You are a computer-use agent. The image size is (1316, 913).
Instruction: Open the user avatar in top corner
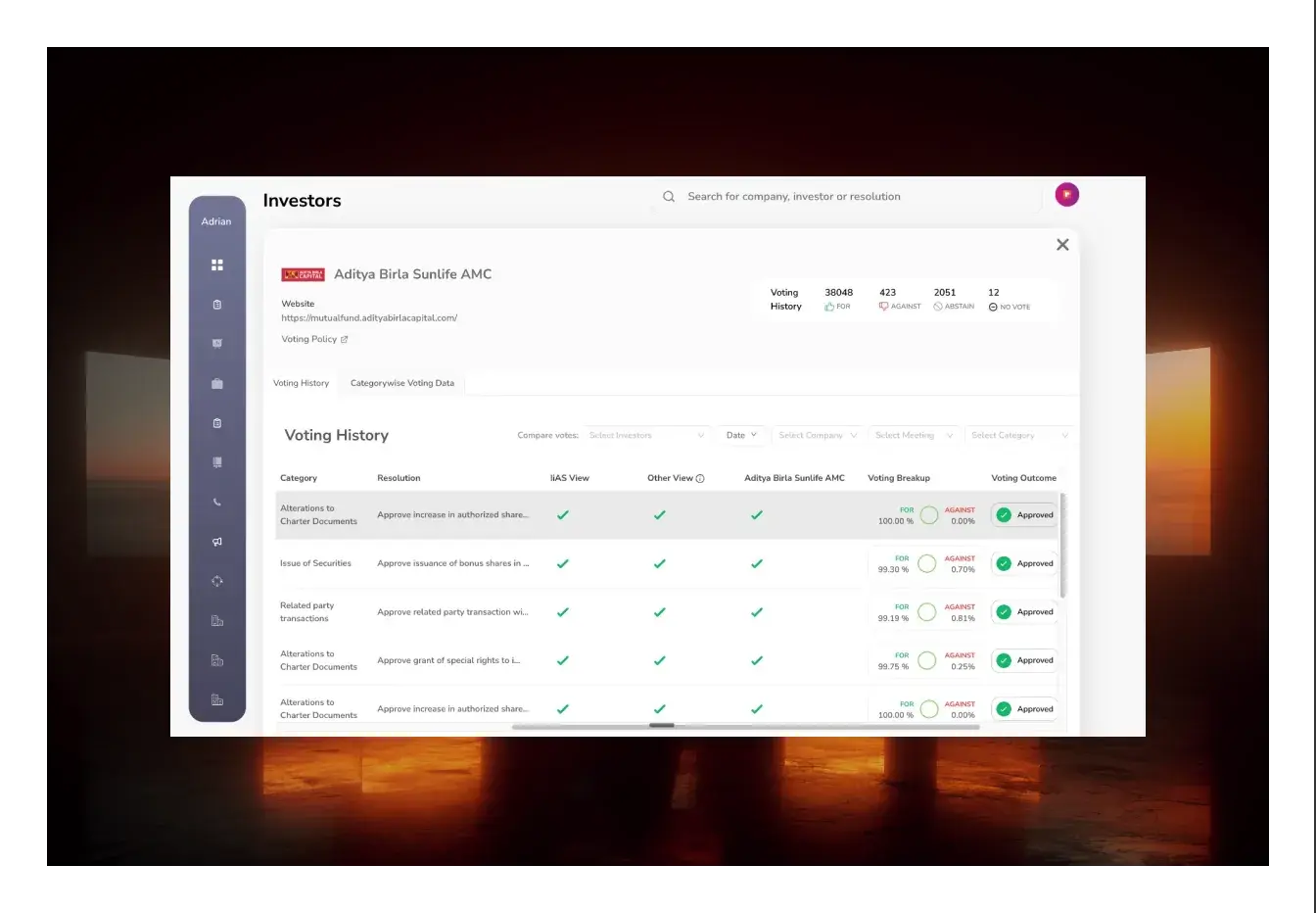[x=1066, y=195]
